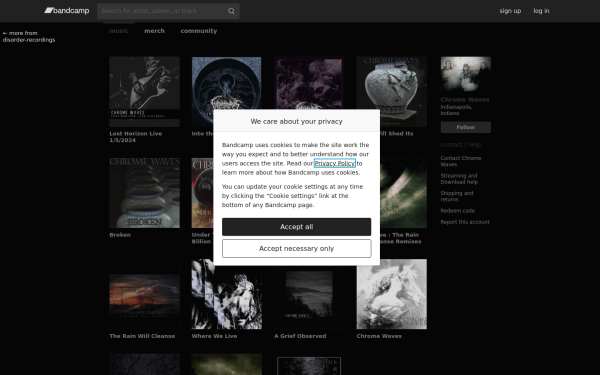Choose Accept necessary only

click(x=297, y=249)
